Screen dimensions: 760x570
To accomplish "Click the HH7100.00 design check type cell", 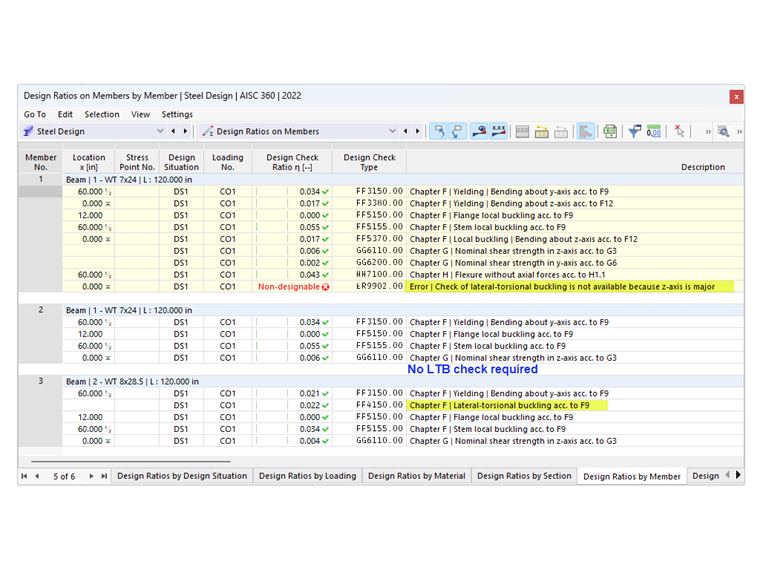I will tap(369, 275).
